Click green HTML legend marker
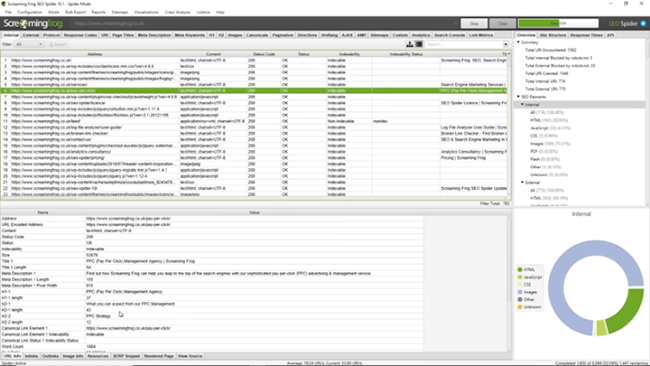 tap(519, 270)
